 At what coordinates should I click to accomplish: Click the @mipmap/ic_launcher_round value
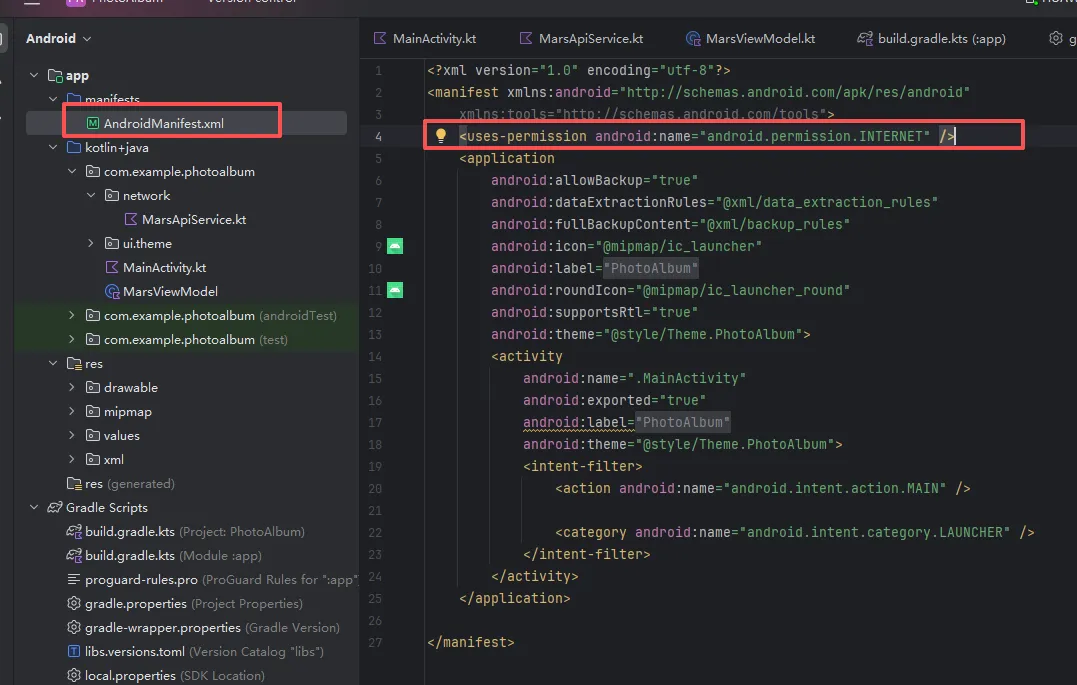click(742, 290)
